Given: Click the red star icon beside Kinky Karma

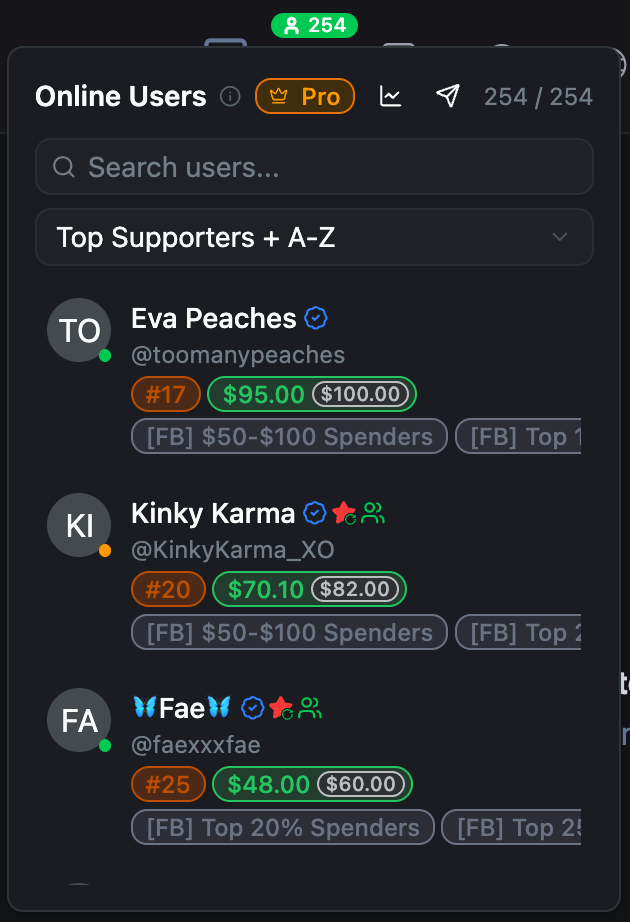Looking at the screenshot, I should pos(344,512).
